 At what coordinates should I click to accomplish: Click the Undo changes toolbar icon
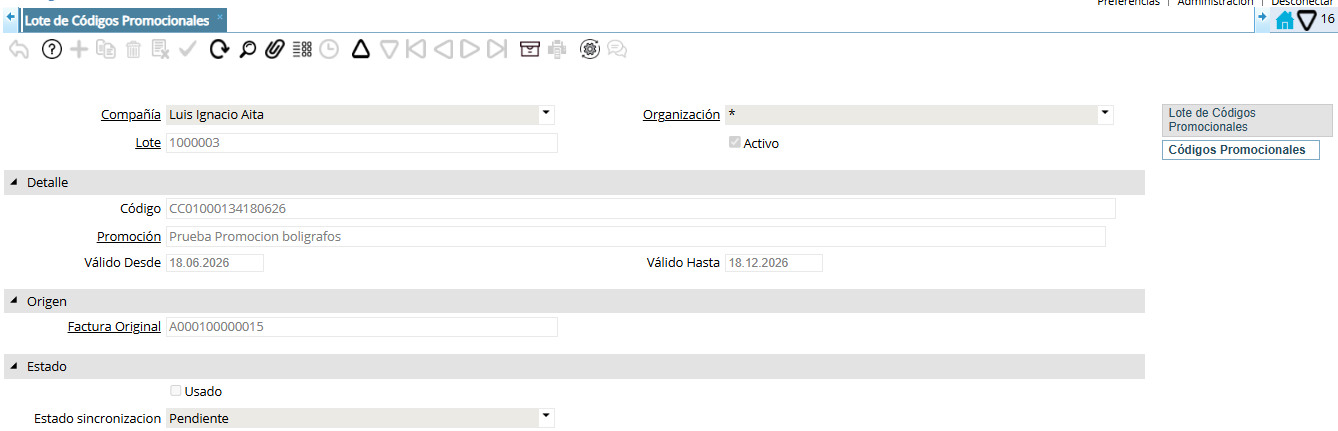tap(18, 49)
